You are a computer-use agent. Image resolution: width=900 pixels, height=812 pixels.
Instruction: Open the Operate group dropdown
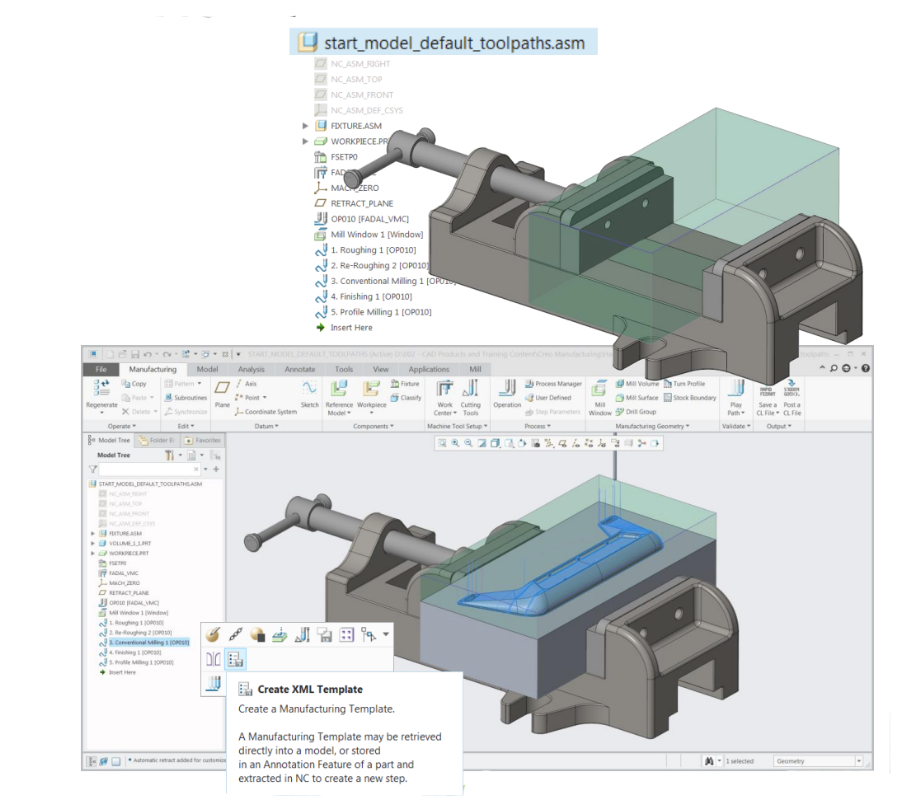[x=122, y=426]
